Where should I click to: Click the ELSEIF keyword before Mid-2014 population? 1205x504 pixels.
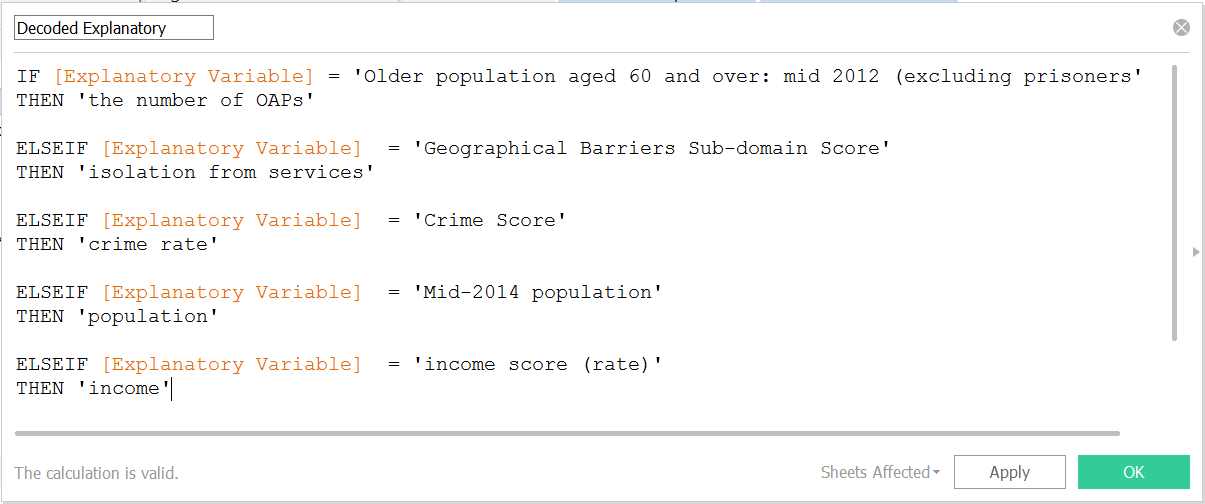coord(52,292)
